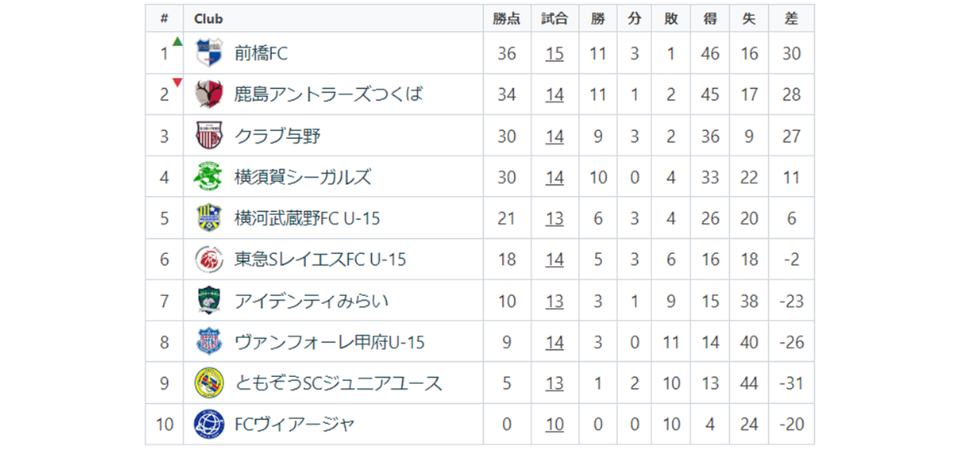Click the red down arrow rank indicator

point(177,83)
